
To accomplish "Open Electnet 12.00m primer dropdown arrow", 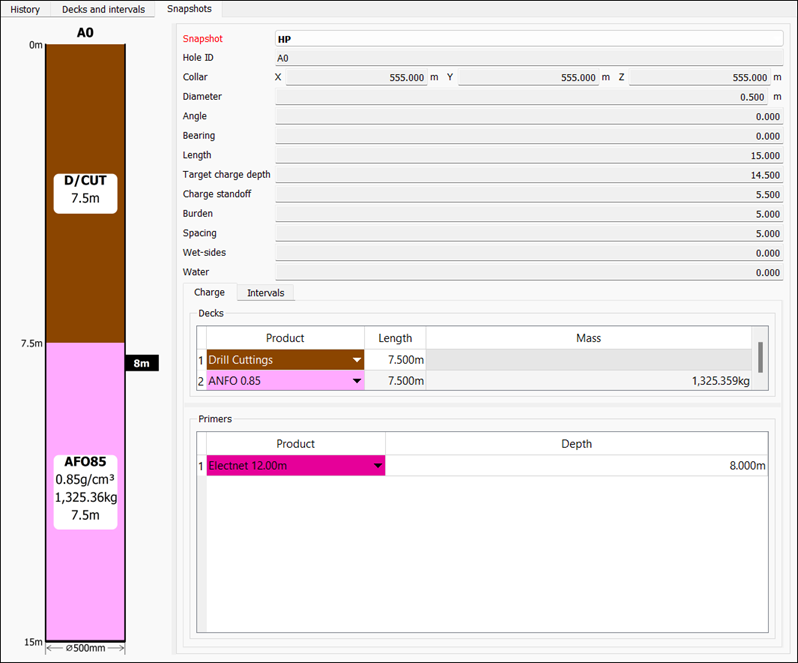I will pos(378,466).
